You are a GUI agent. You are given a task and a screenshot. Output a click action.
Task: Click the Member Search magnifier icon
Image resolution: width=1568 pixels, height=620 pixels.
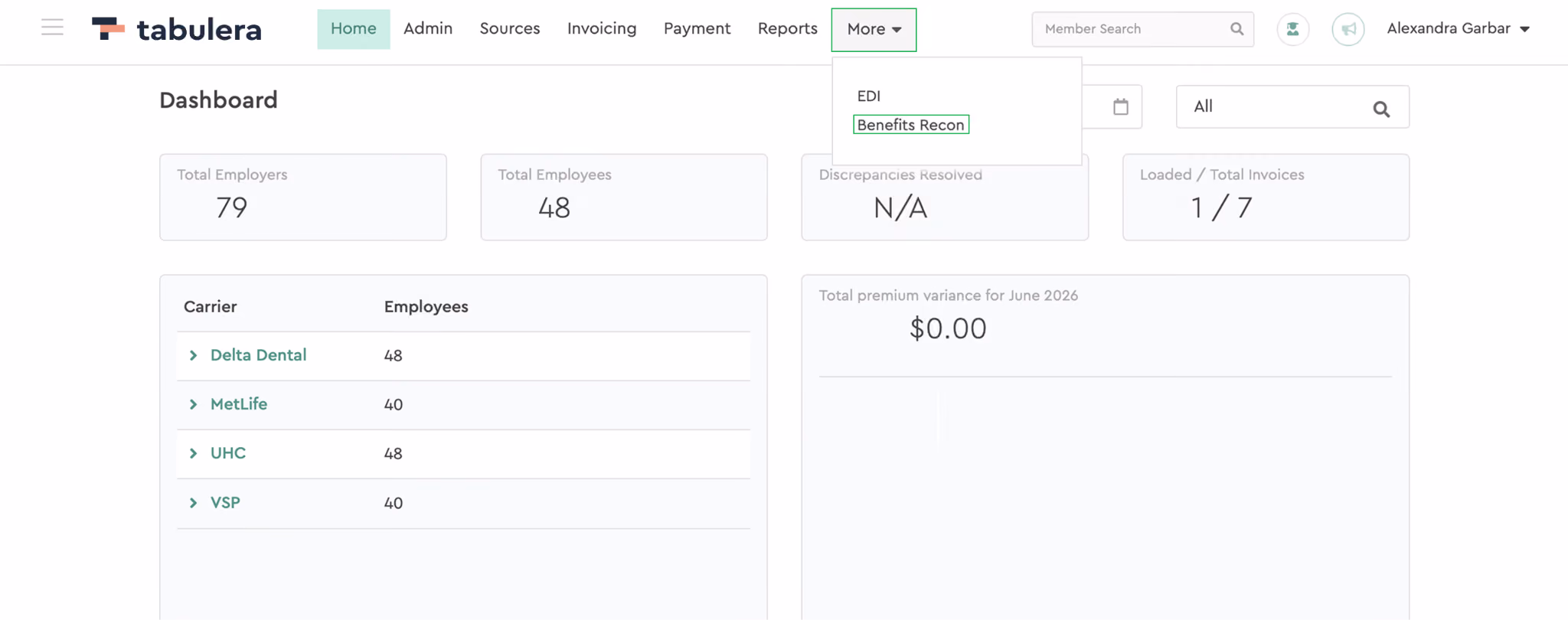pyautogui.click(x=1236, y=29)
